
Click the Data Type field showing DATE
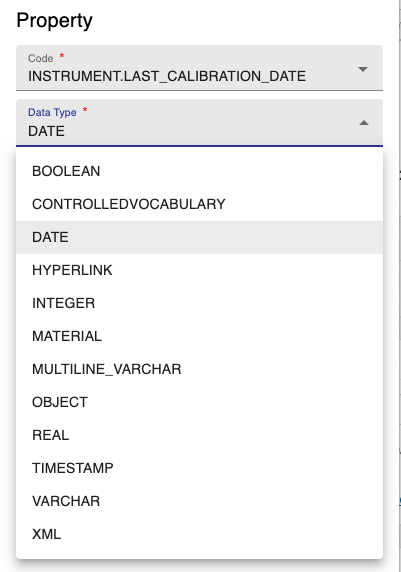click(199, 123)
